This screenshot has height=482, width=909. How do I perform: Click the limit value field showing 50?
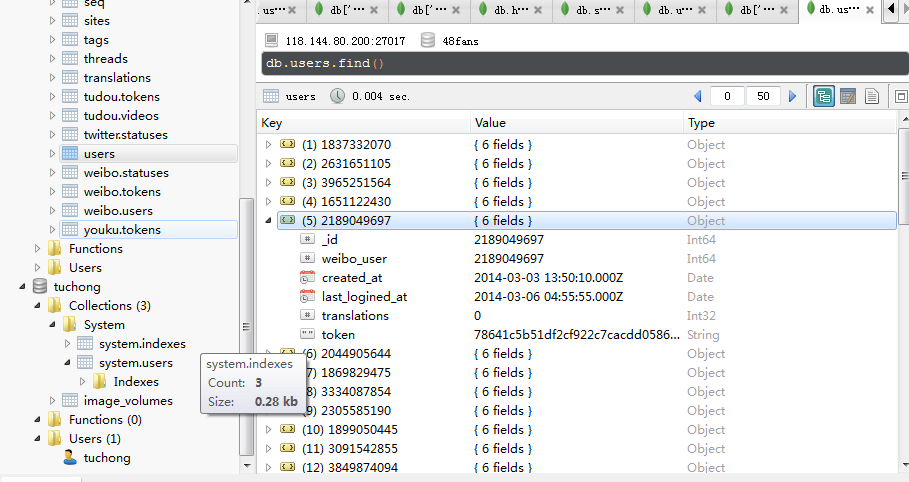click(763, 96)
